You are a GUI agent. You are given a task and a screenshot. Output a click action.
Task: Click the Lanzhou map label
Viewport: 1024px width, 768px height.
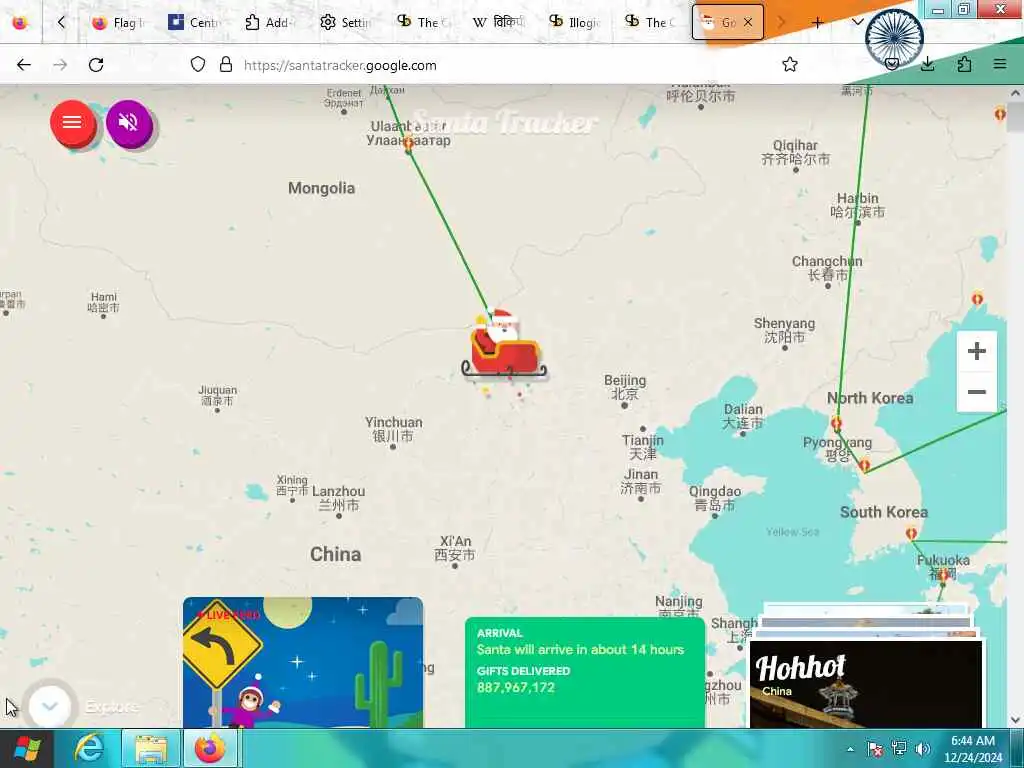pos(338,498)
